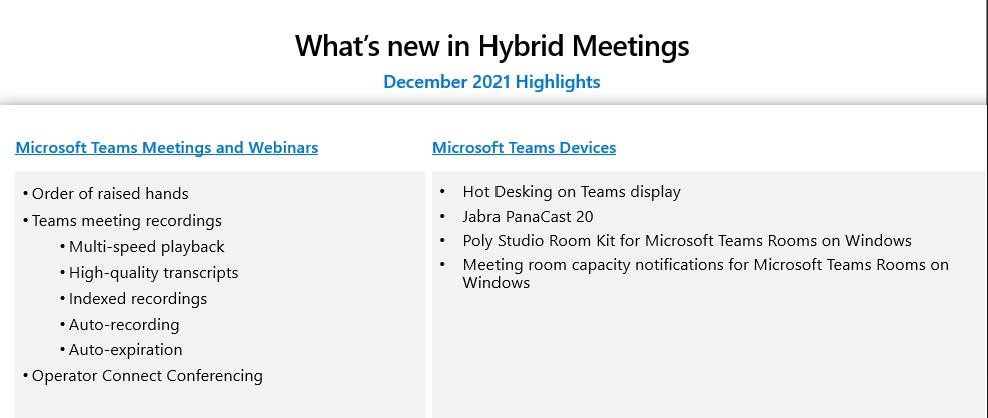
Task: Select the "High-quality transcripts" sub-bullet
Action: (x=153, y=273)
